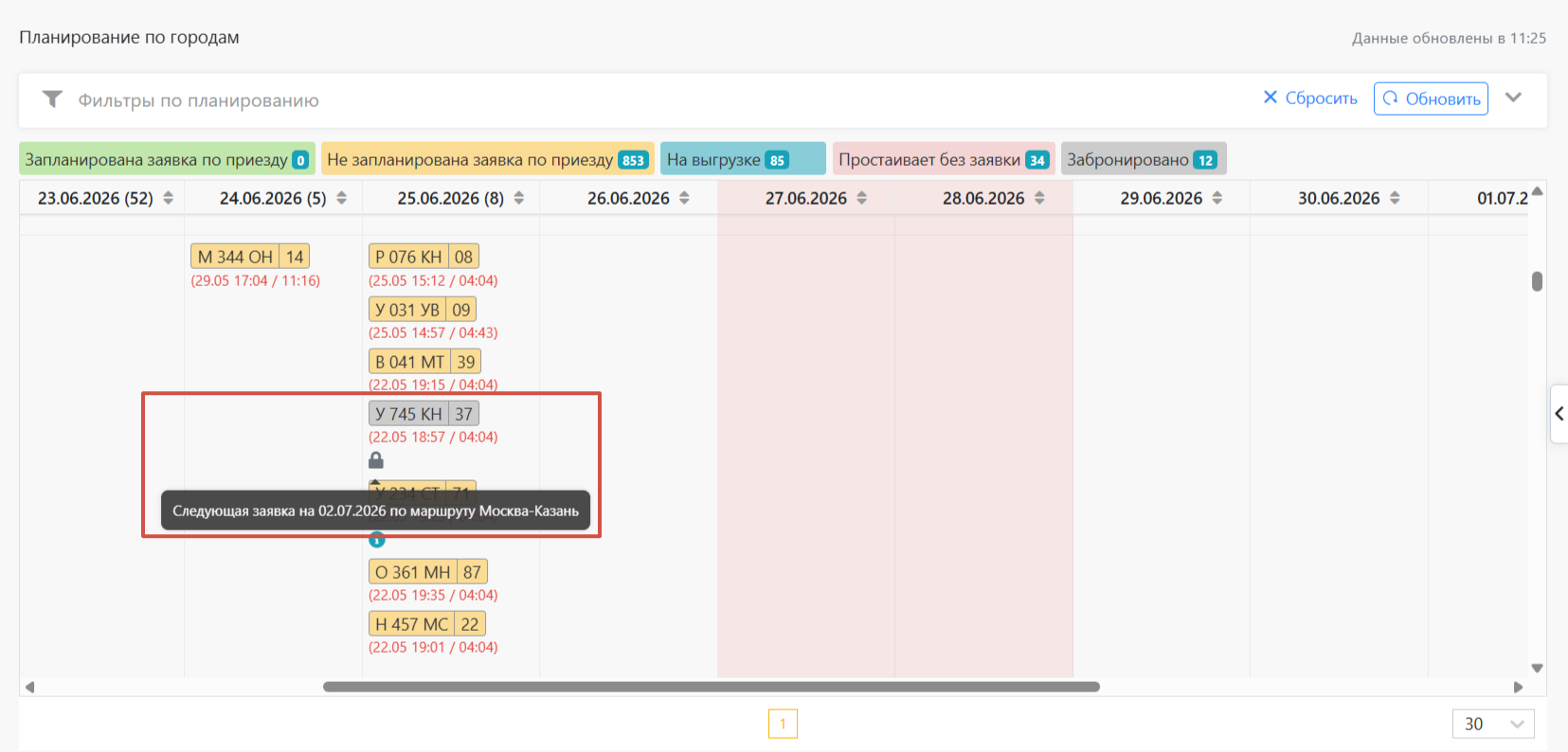Expand the filters panel chevron

[x=1514, y=98]
